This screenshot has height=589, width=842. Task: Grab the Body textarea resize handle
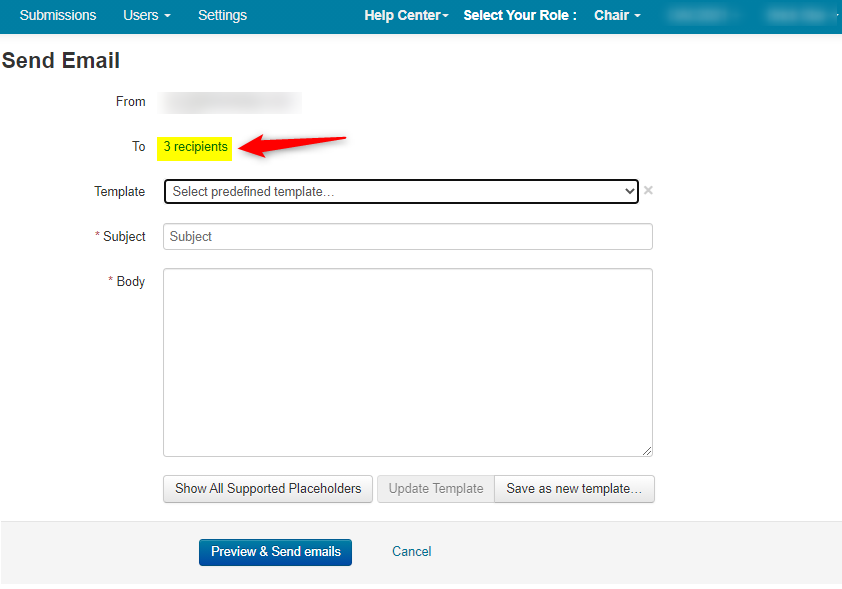pos(647,451)
